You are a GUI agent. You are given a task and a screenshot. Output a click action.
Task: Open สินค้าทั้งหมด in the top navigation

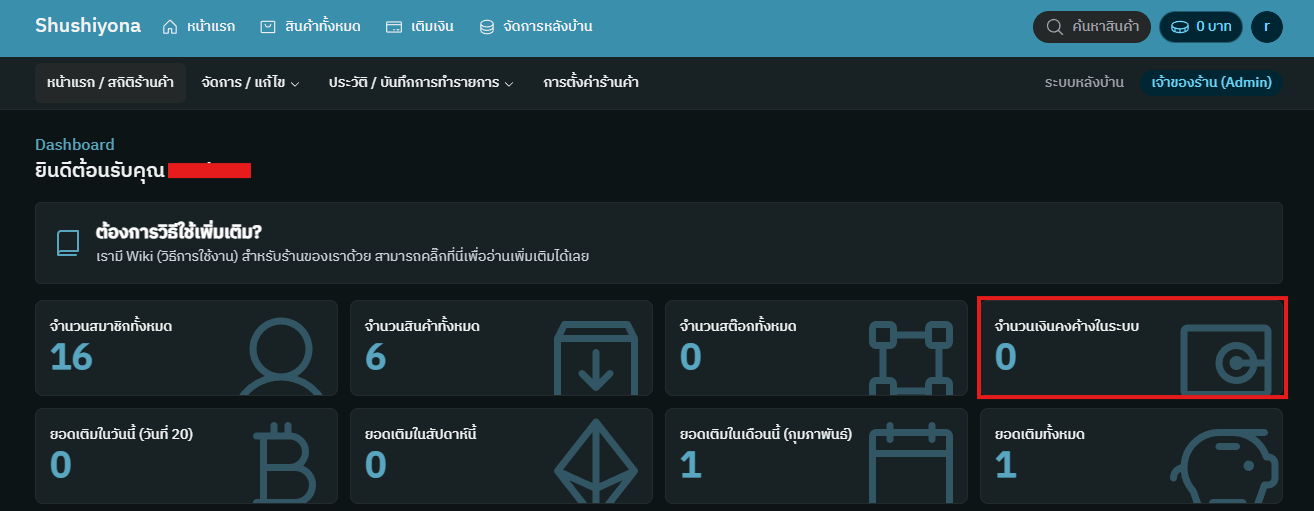coord(311,27)
